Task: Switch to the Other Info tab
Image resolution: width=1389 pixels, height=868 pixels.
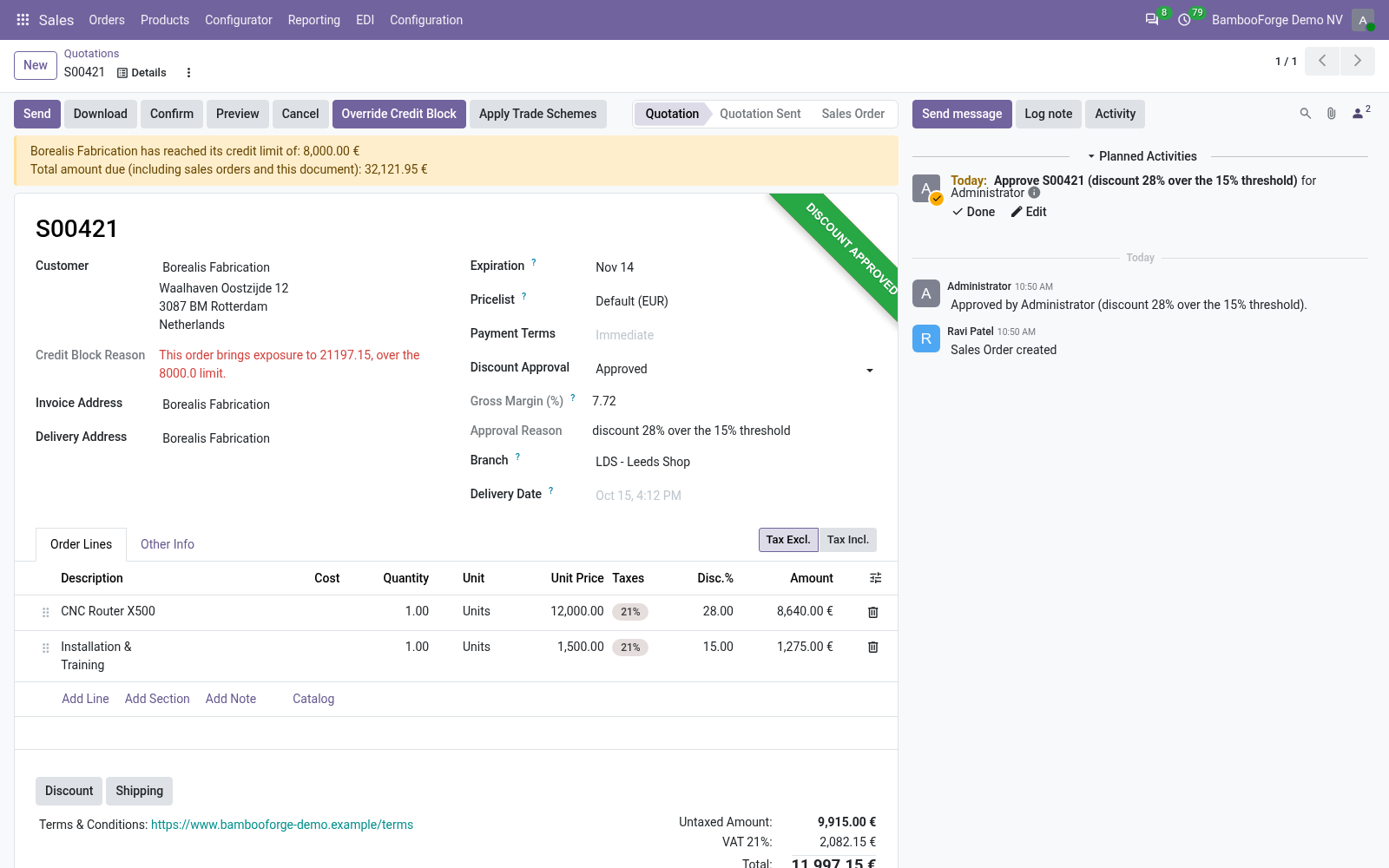Action: click(x=168, y=544)
